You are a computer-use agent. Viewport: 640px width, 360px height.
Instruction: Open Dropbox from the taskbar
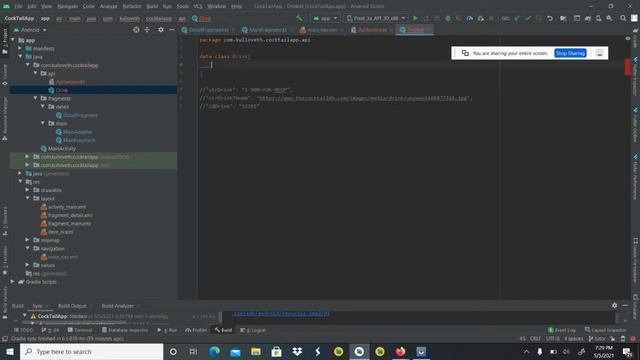[297, 351]
